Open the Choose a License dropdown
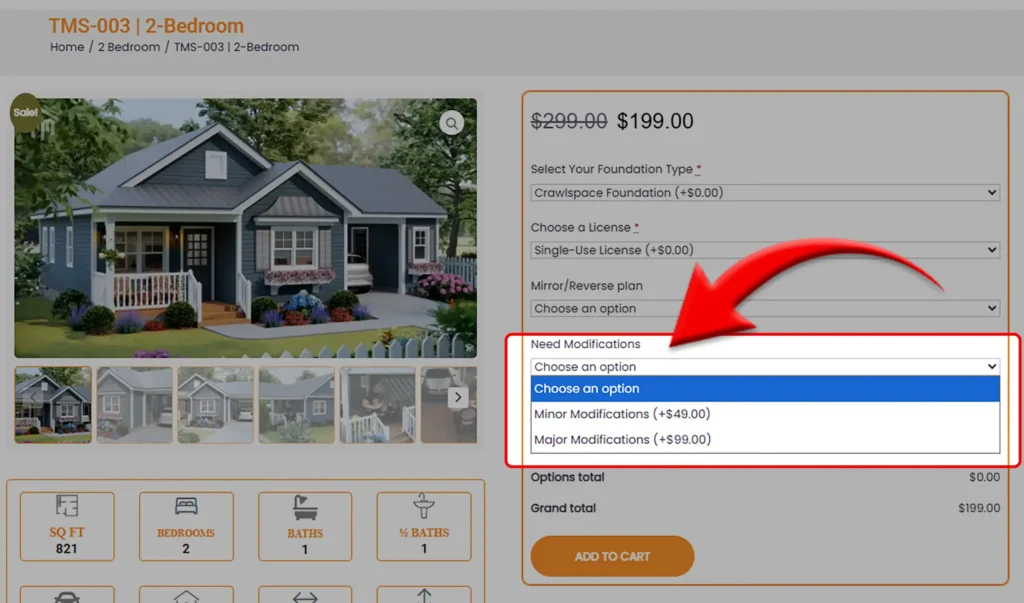Image resolution: width=1024 pixels, height=603 pixels. (765, 250)
